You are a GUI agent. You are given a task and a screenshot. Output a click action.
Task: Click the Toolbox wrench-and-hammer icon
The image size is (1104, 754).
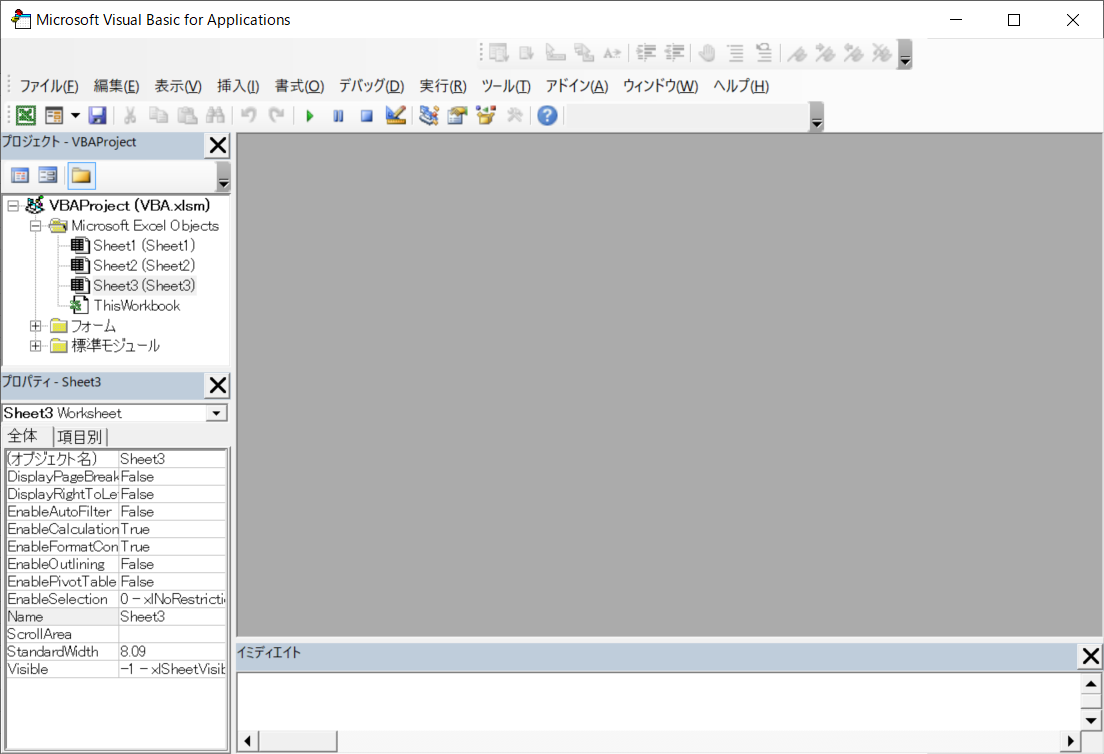click(x=515, y=115)
